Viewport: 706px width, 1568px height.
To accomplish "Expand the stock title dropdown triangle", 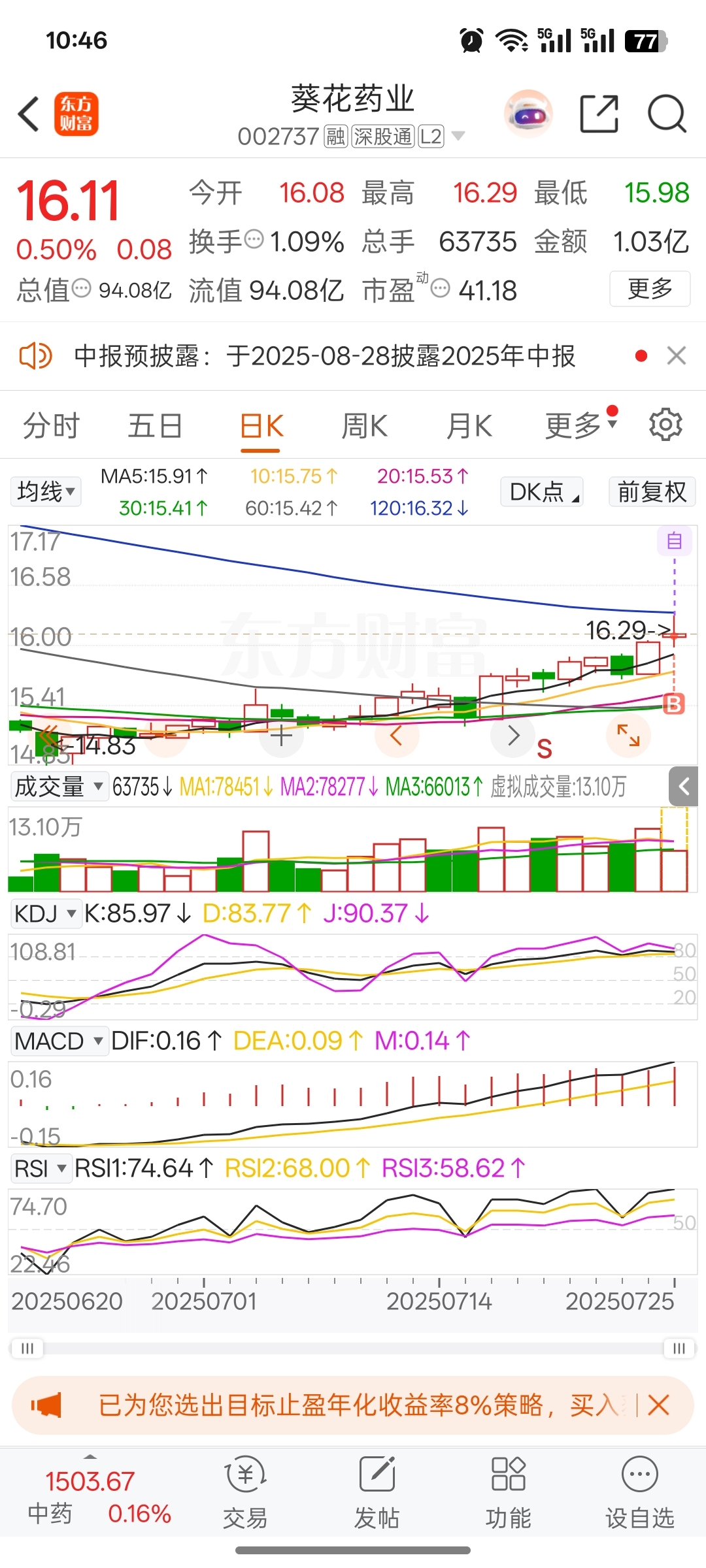I will coord(458,136).
